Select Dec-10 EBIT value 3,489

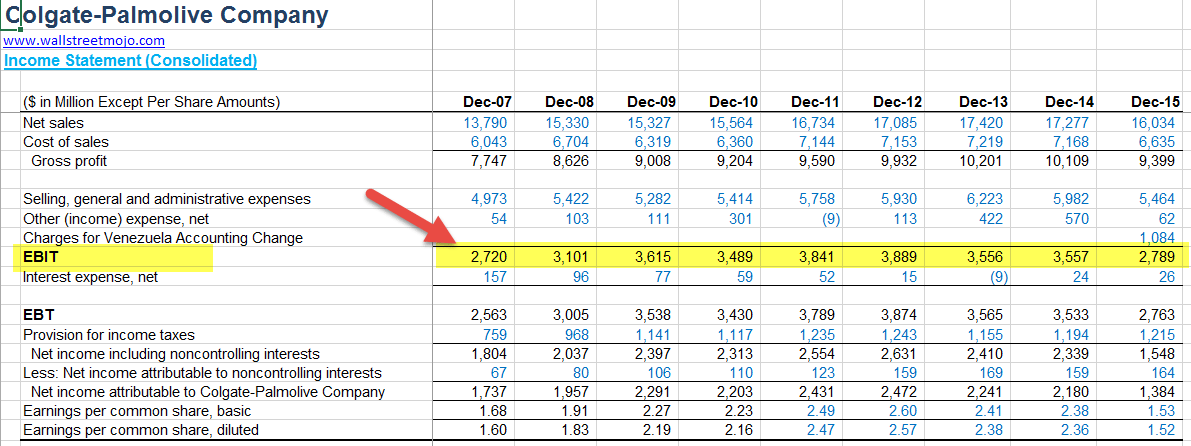point(735,258)
